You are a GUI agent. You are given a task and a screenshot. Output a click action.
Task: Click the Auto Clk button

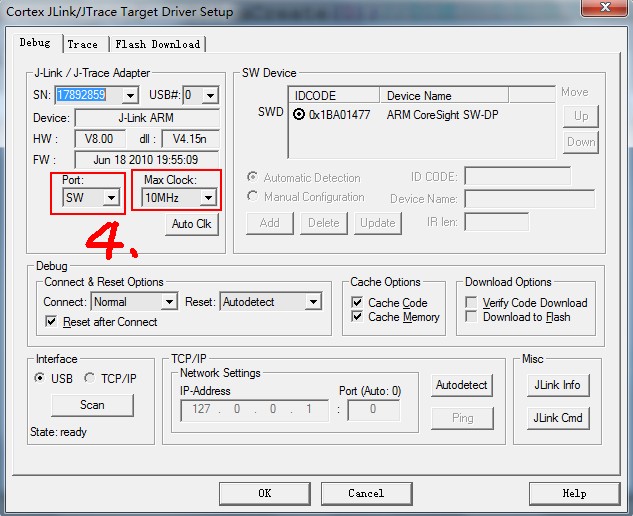[192, 224]
